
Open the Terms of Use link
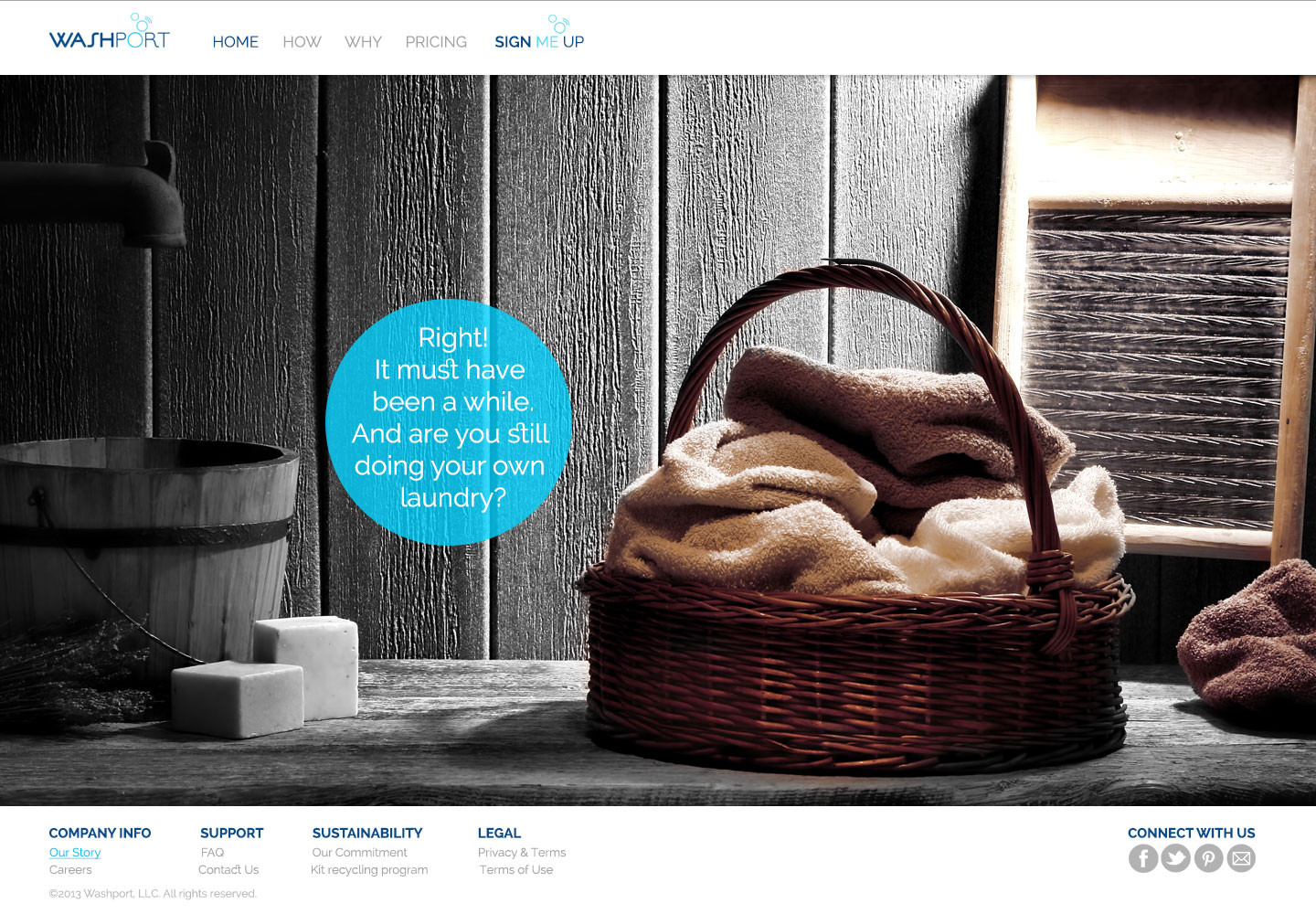coord(516,869)
